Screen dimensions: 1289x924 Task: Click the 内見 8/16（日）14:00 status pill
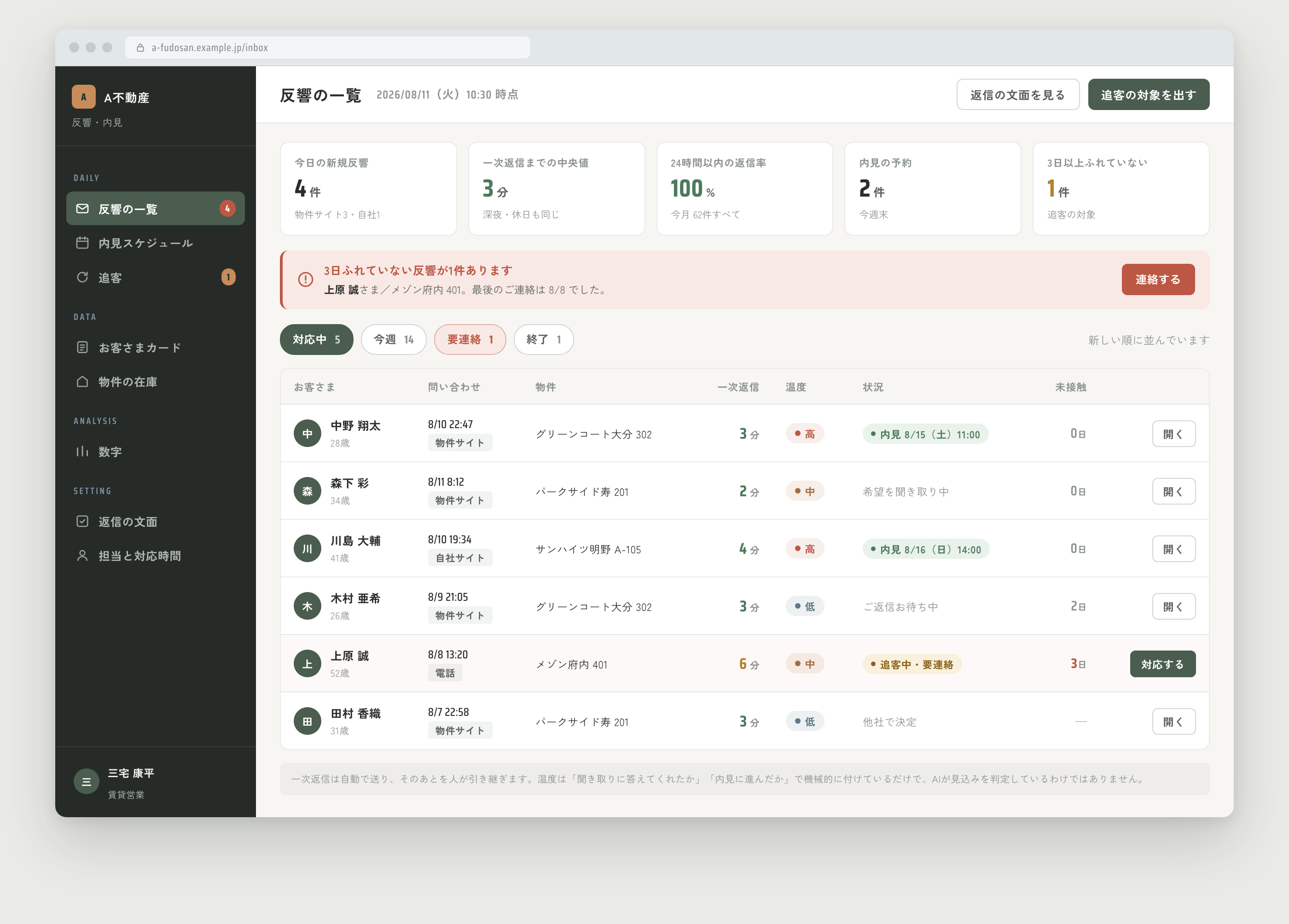926,550
